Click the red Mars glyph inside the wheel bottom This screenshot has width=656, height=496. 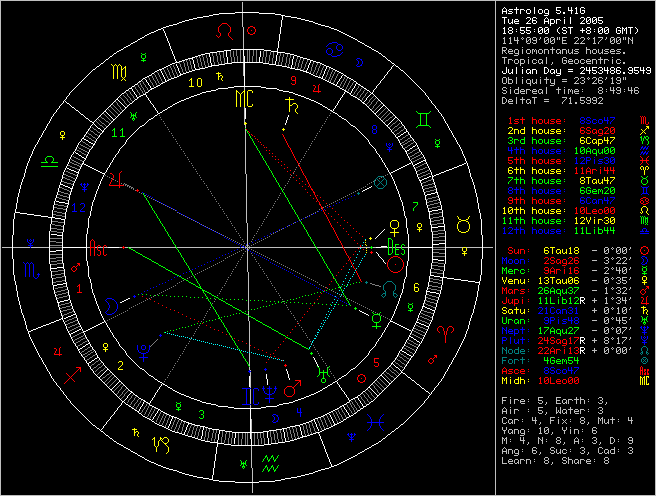click(293, 385)
